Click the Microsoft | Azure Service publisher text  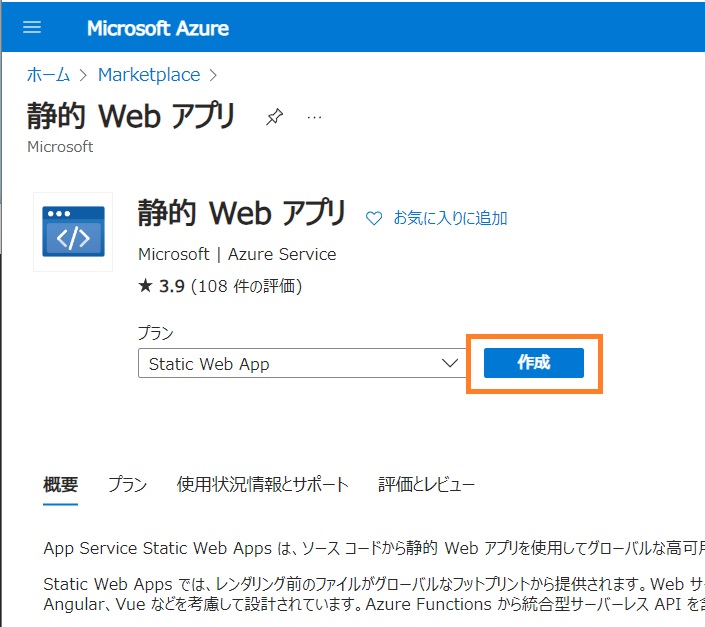[237, 254]
